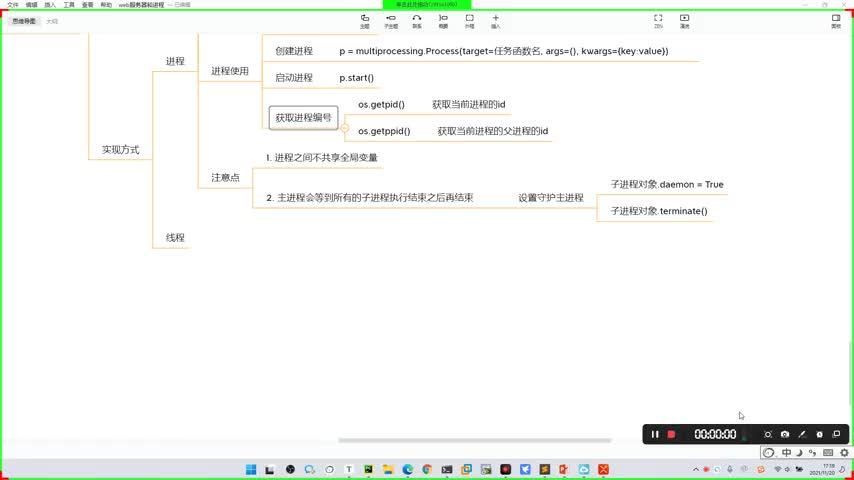Select the 设置守护主进程 topic

coord(551,198)
